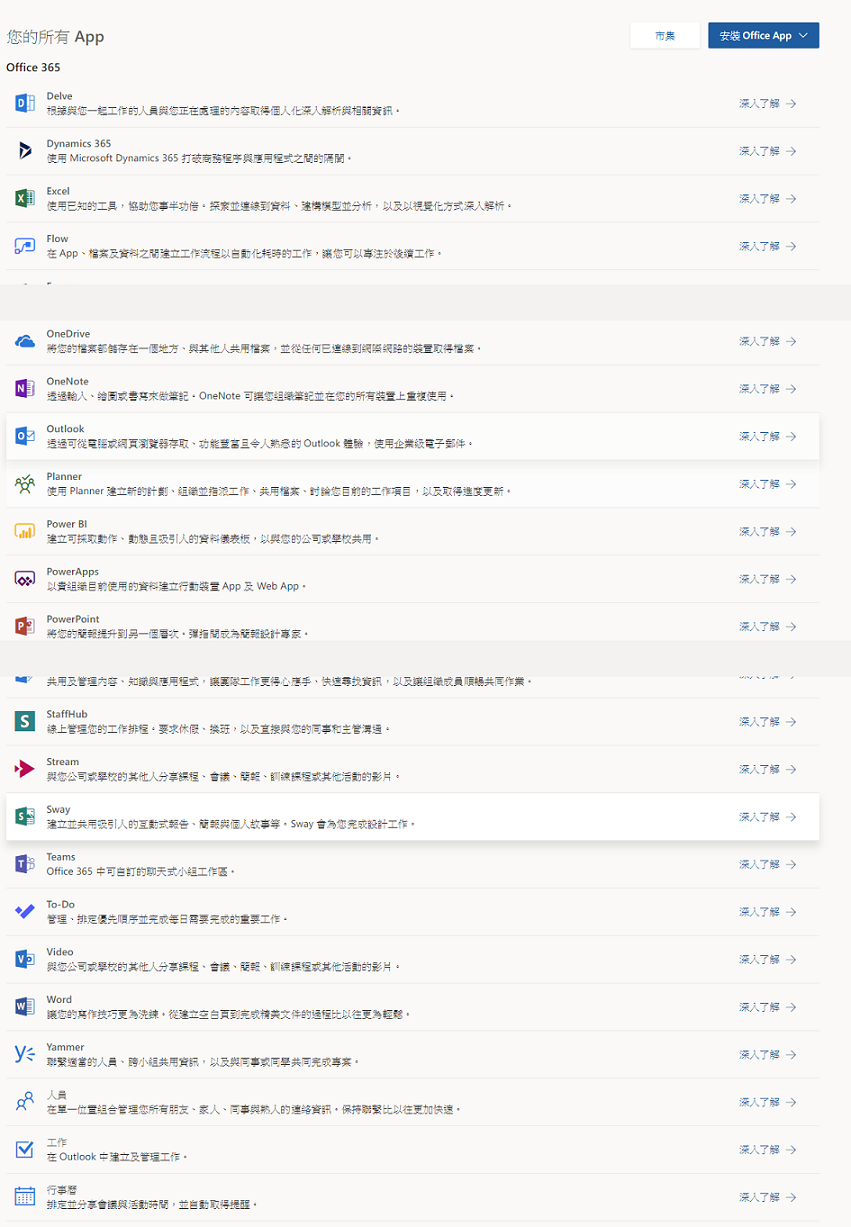Click the Dynamics 365 icon

(x=25, y=151)
